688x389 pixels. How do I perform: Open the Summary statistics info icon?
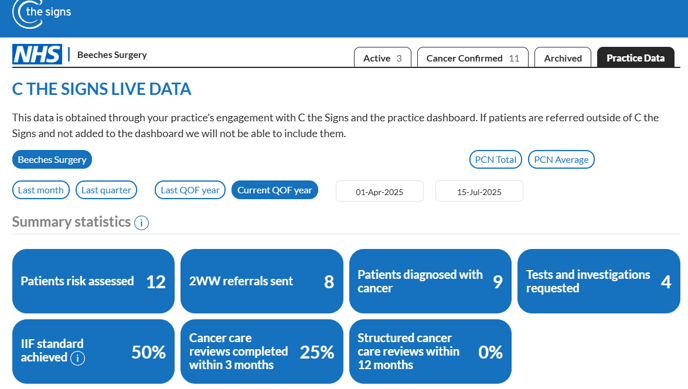pyautogui.click(x=141, y=223)
